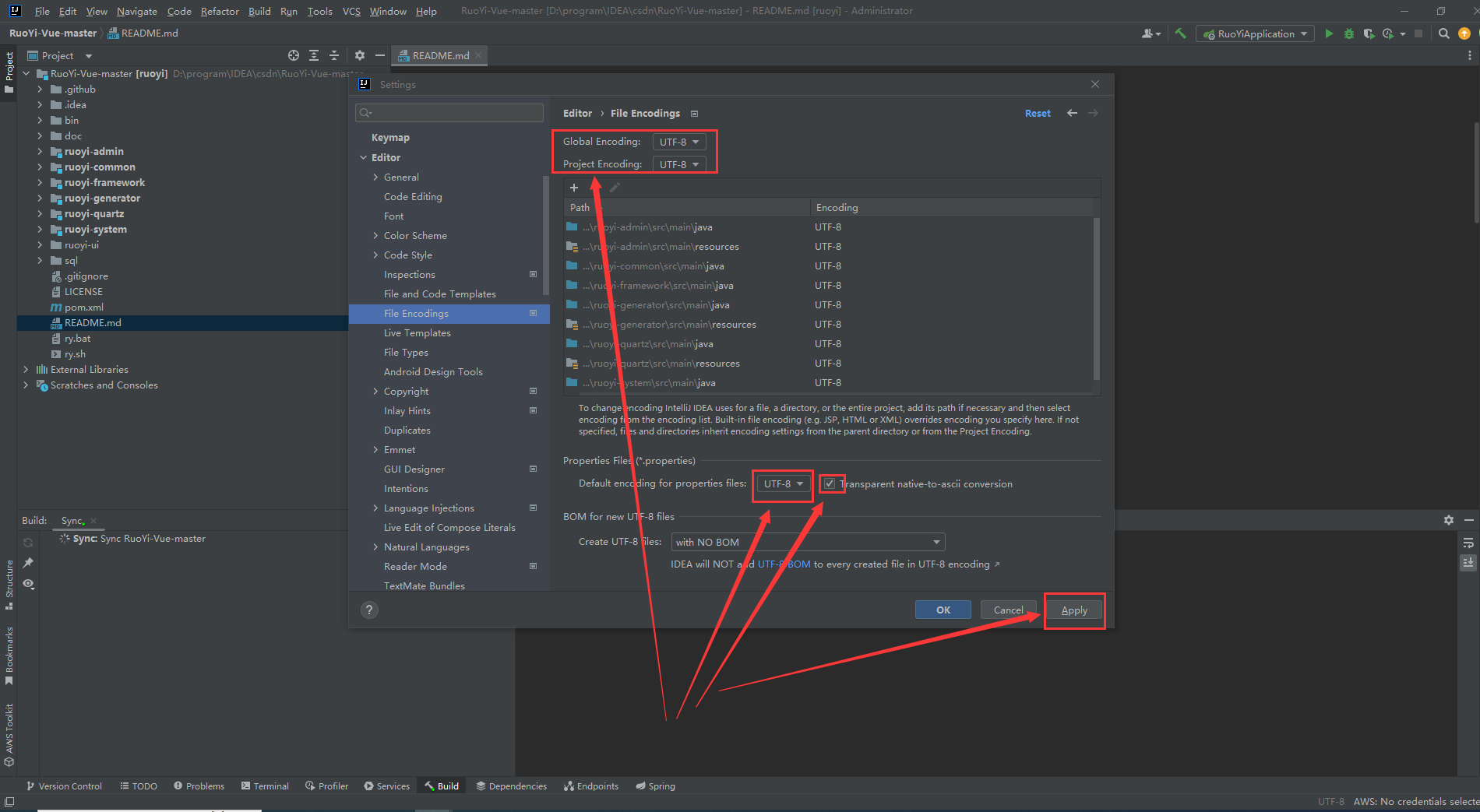Open Build panel gear settings icon
This screenshot has width=1480, height=812.
(1448, 520)
